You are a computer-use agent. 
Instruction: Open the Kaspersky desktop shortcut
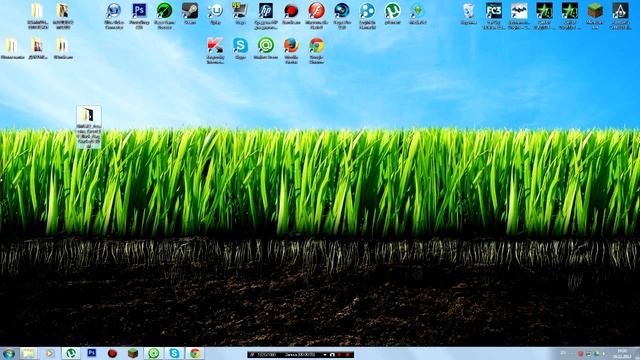point(215,46)
